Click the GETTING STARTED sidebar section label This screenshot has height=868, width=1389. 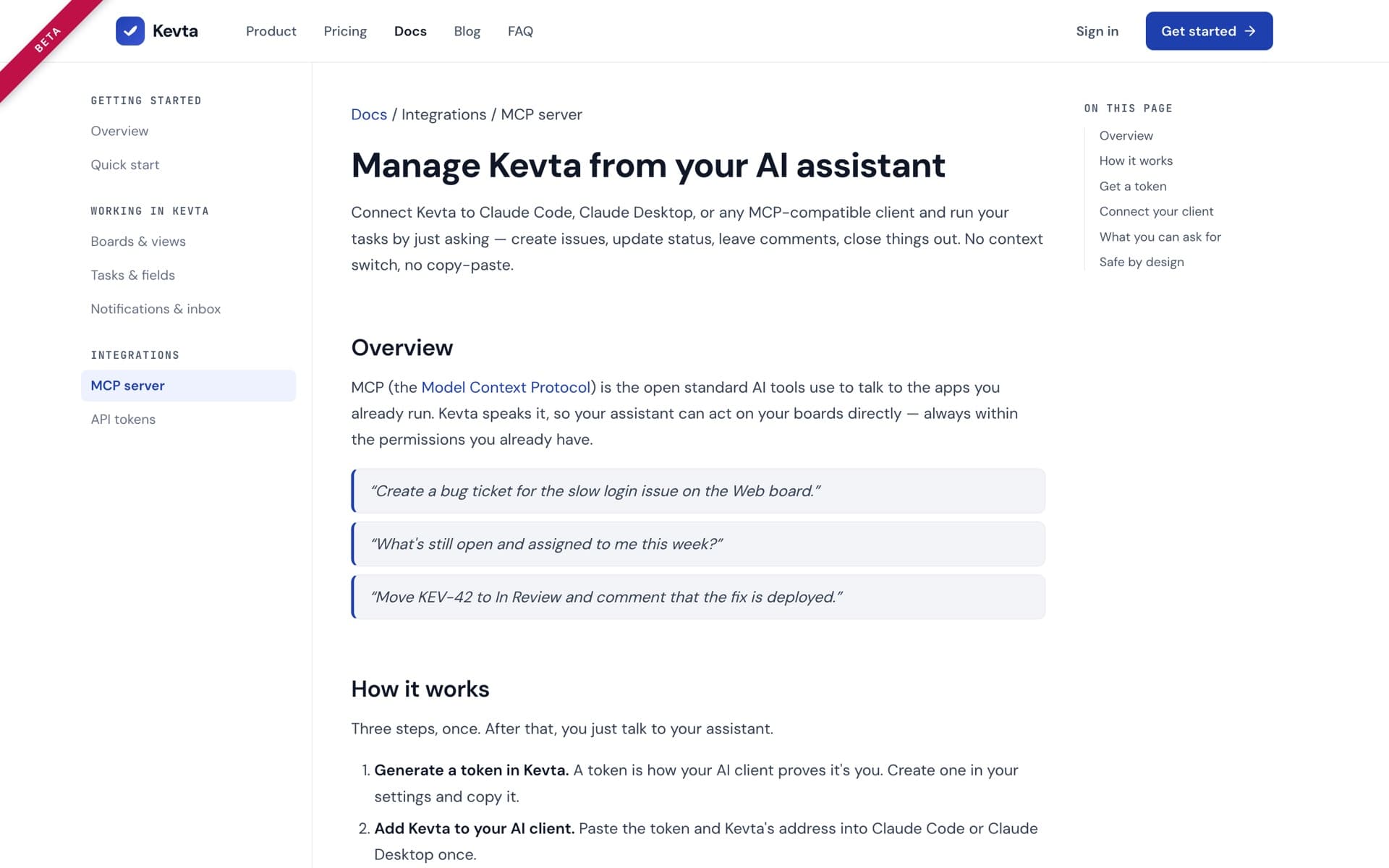tap(146, 101)
